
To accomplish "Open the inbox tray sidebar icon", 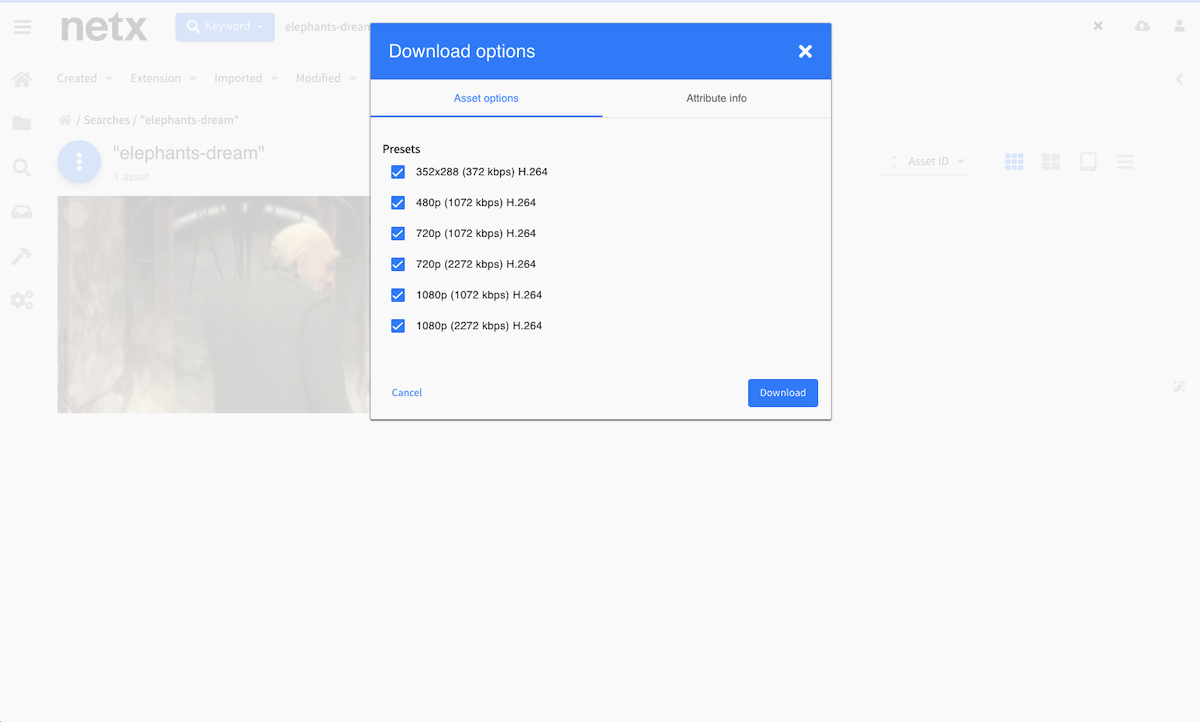I will [22, 212].
